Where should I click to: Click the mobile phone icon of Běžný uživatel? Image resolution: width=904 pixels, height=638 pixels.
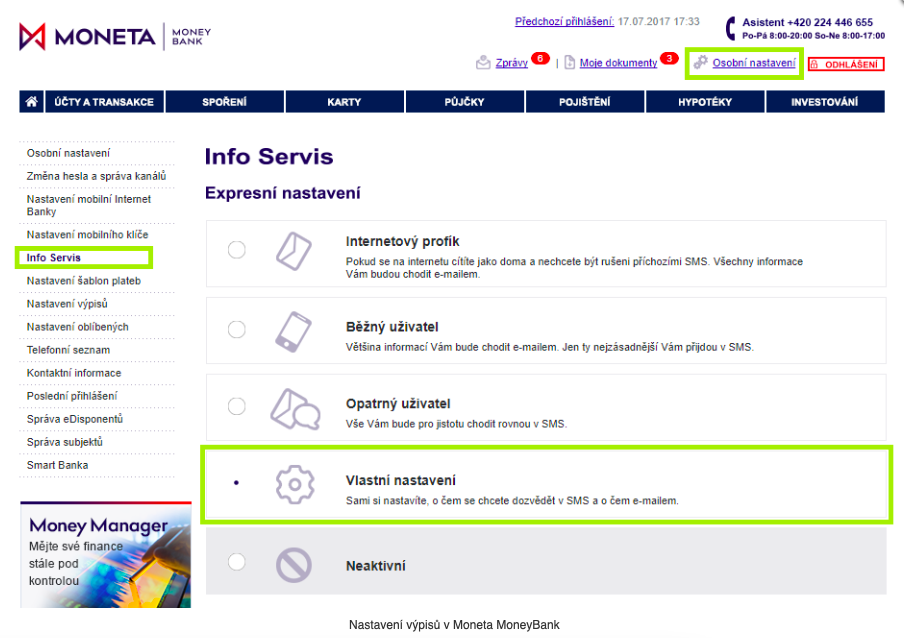click(293, 331)
